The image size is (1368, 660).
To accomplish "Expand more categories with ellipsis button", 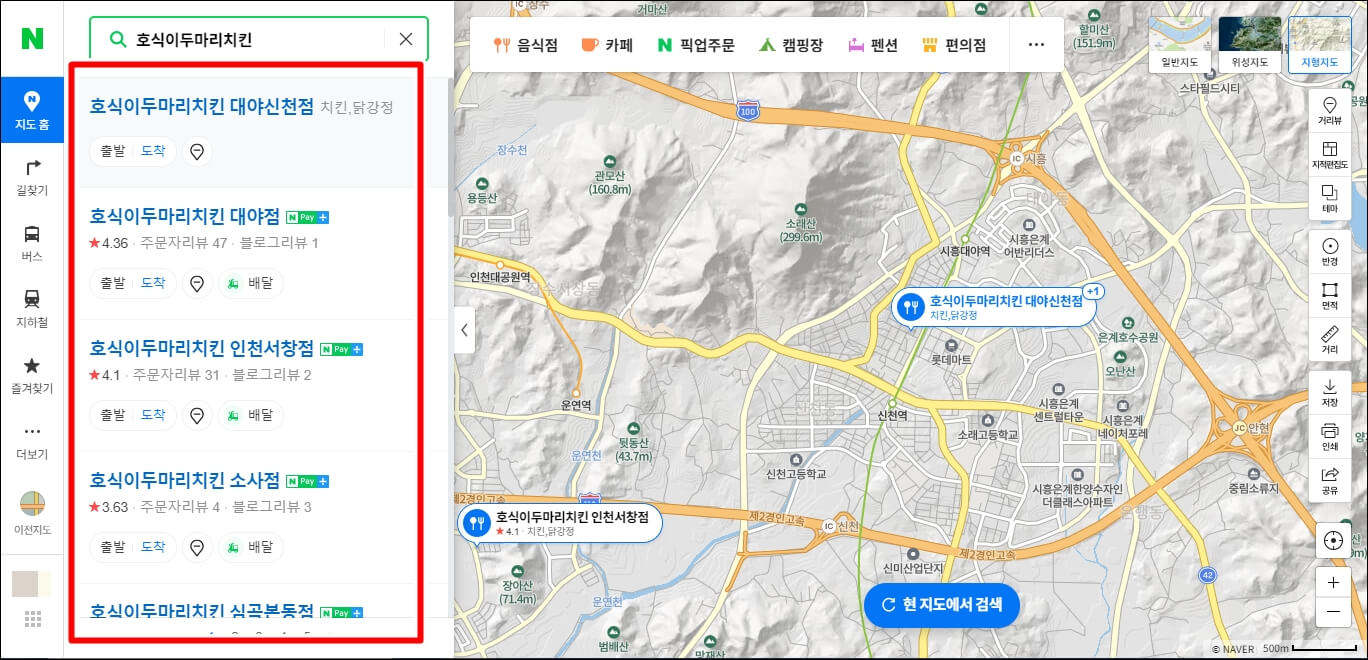I will [x=1036, y=45].
